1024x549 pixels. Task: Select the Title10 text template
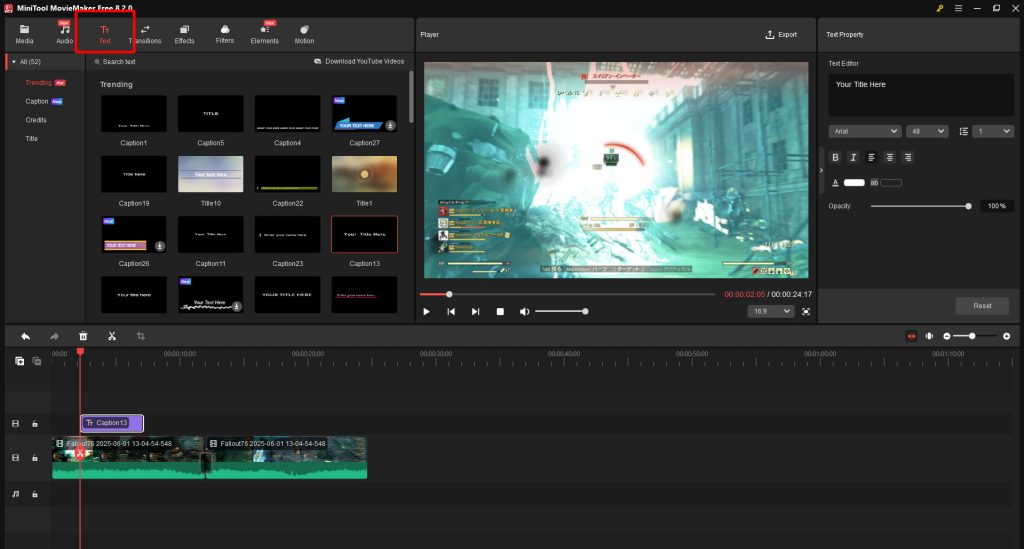[210, 174]
